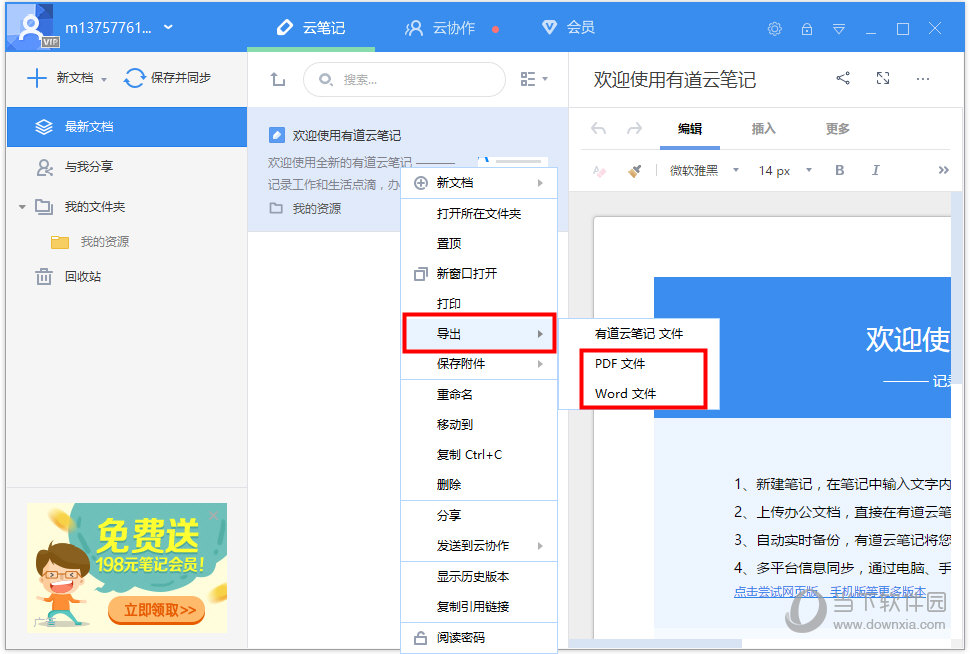
Task: Open the list view mode dropdown
Action: pos(533,79)
